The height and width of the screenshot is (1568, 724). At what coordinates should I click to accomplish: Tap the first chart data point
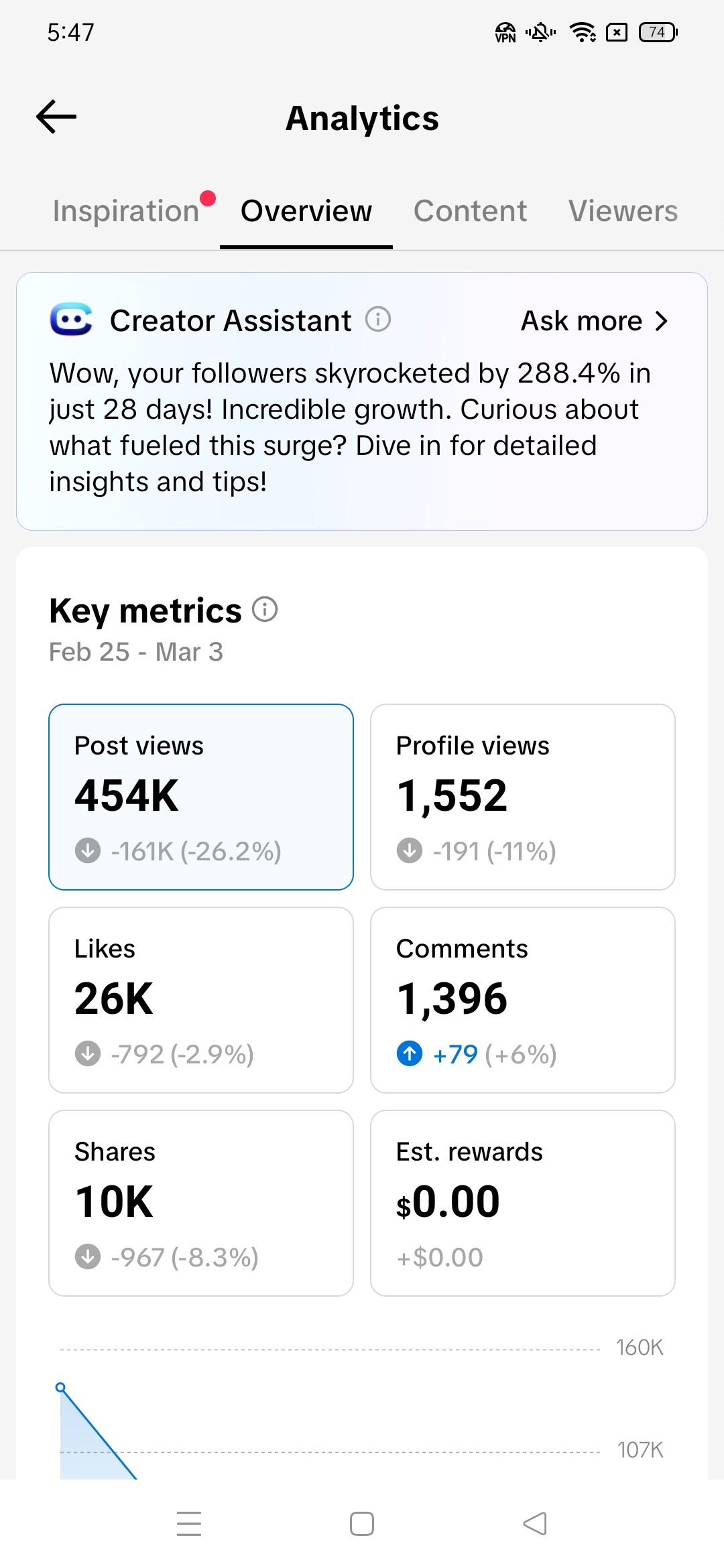[x=60, y=1387]
